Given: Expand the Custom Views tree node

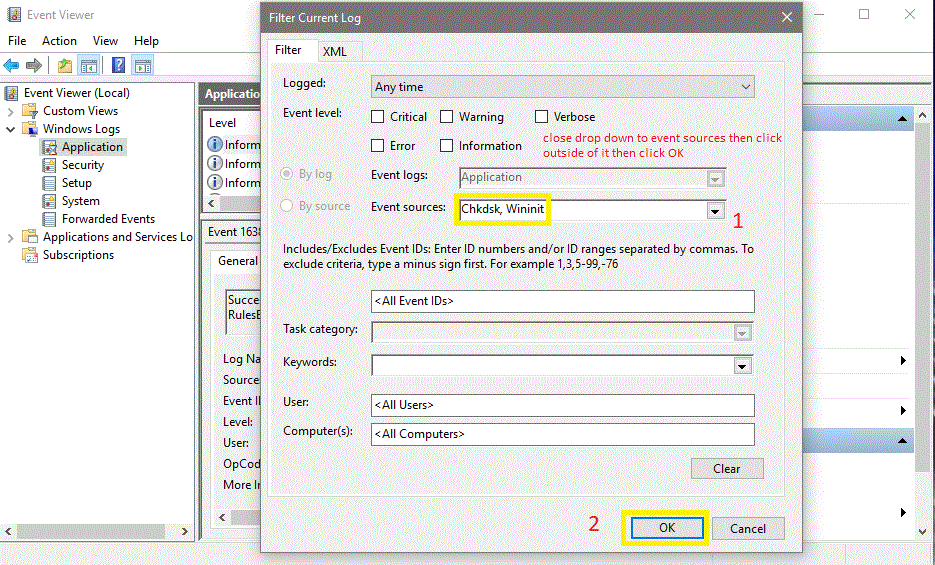Looking at the screenshot, I should [10, 111].
